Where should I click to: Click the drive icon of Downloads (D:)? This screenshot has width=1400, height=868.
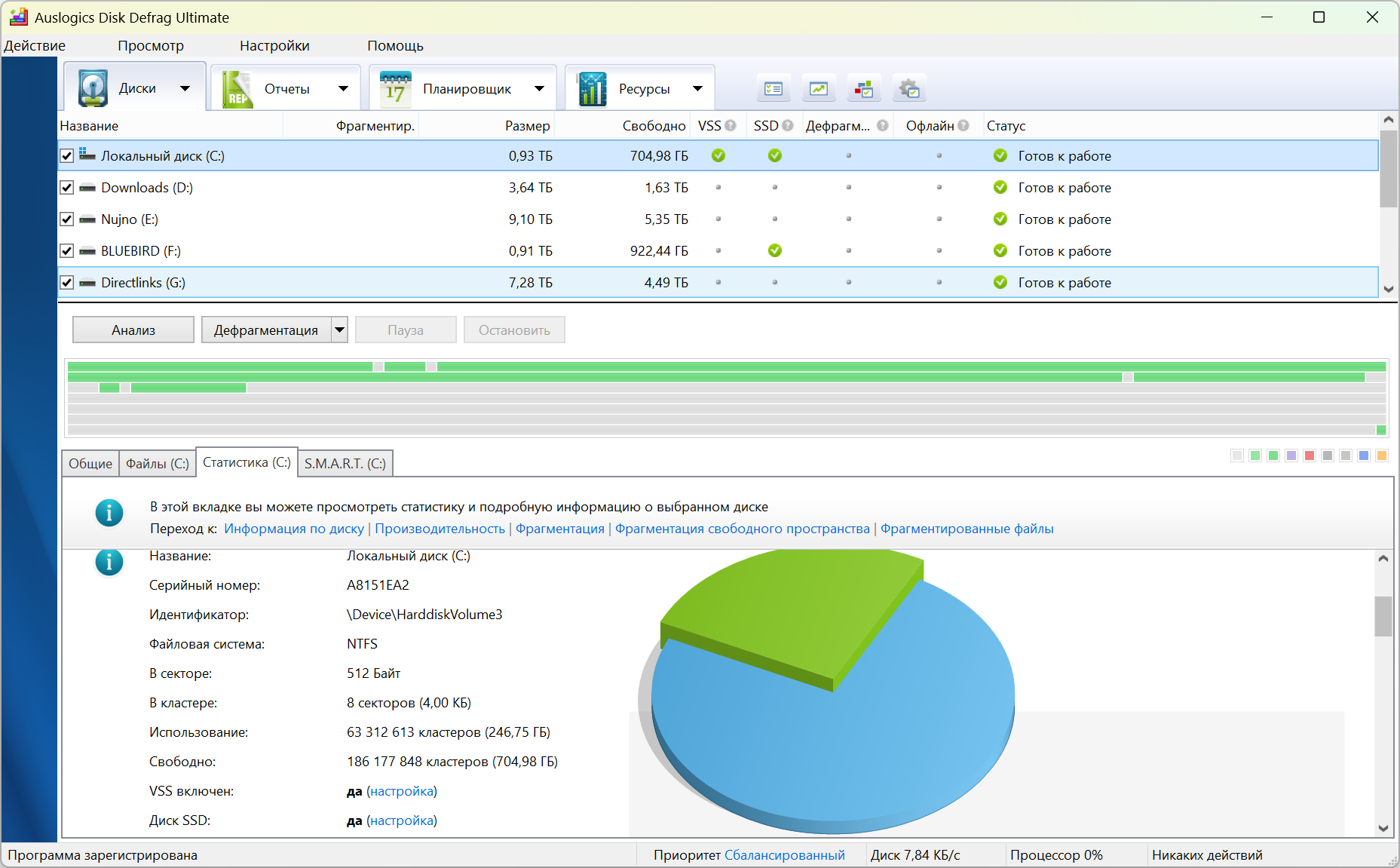[87, 188]
